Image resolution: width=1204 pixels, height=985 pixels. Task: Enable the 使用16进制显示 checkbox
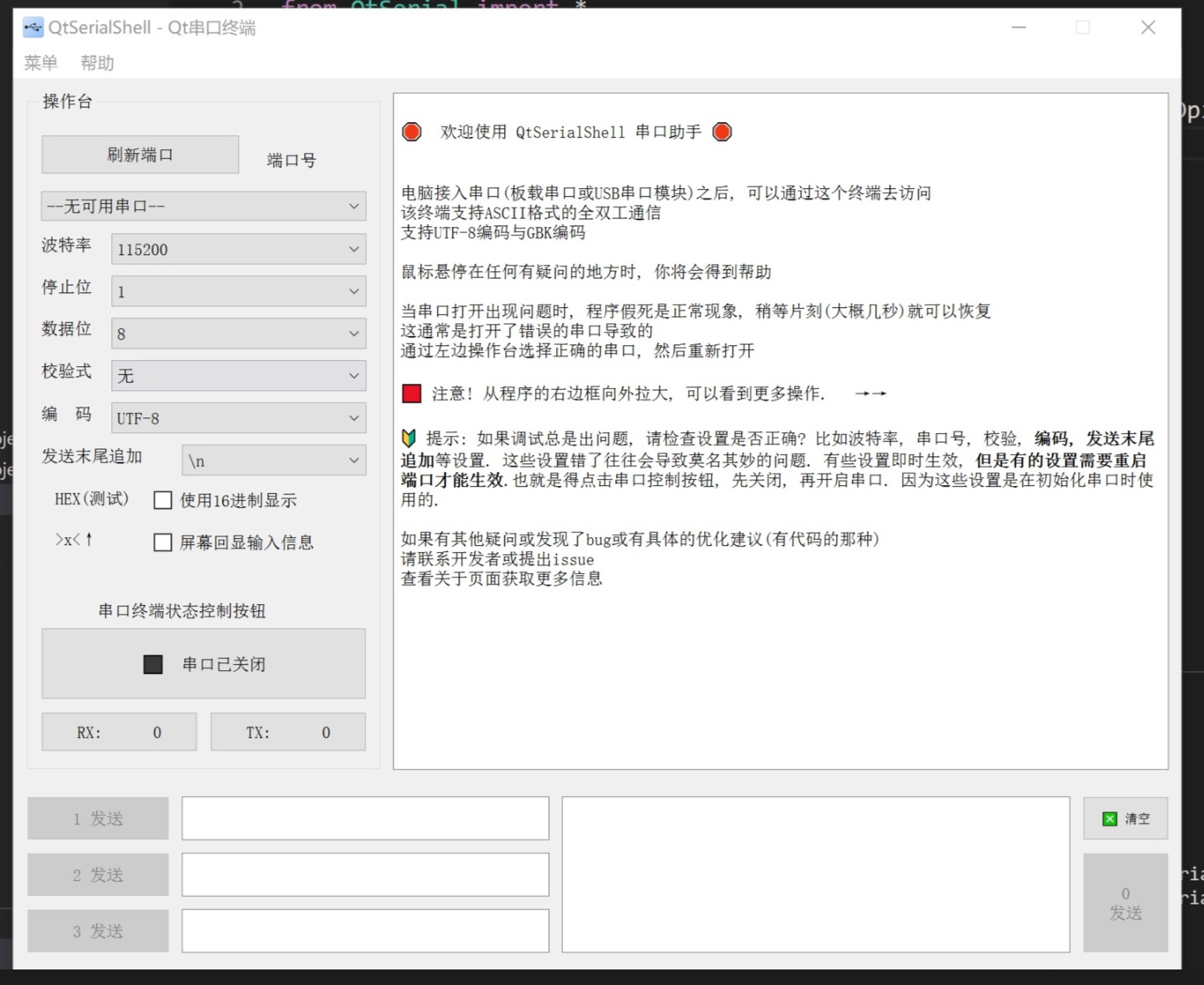point(163,501)
